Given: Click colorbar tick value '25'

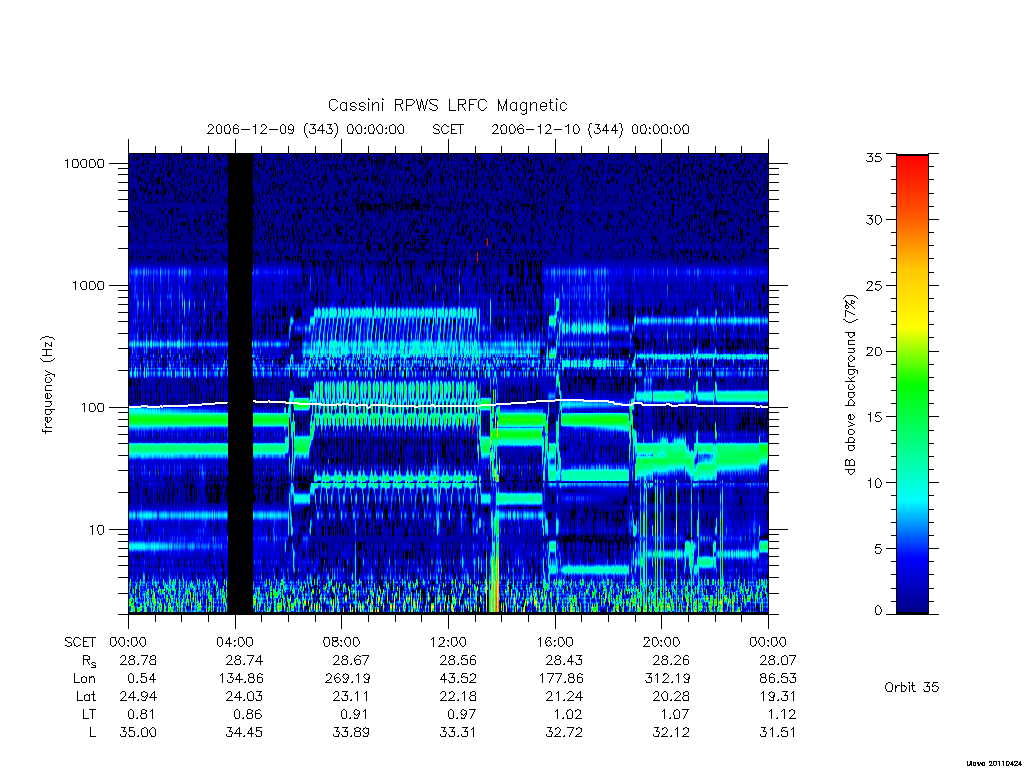Looking at the screenshot, I should (874, 285).
